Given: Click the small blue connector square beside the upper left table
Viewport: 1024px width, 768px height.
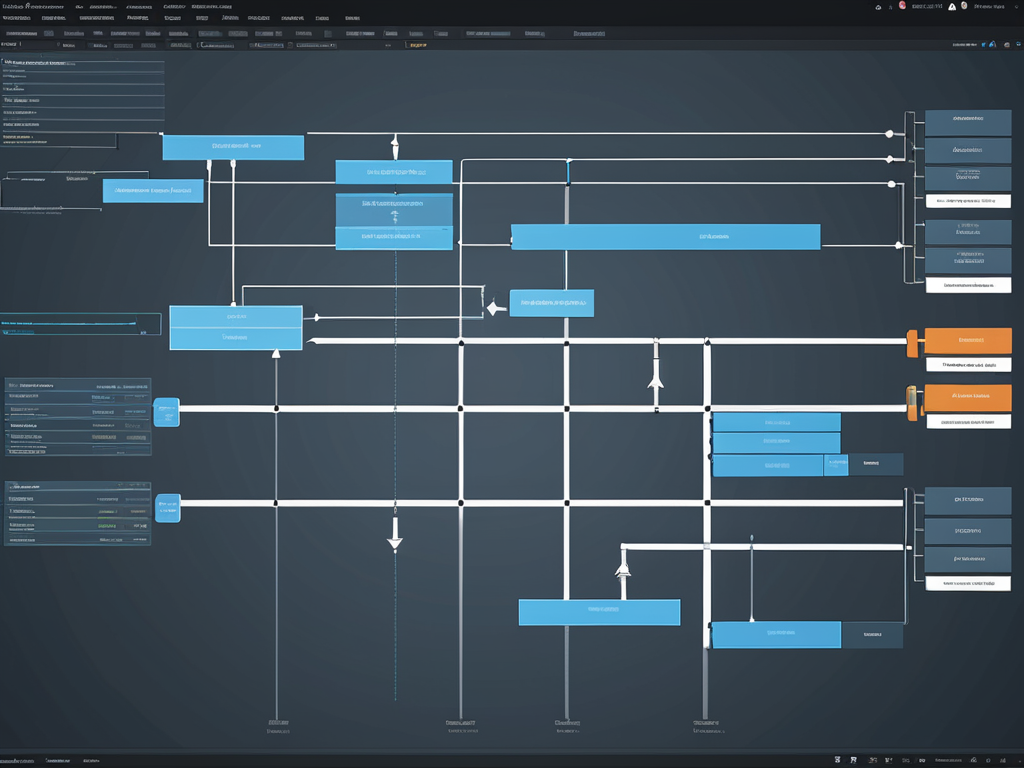Looking at the screenshot, I should pyautogui.click(x=166, y=412).
